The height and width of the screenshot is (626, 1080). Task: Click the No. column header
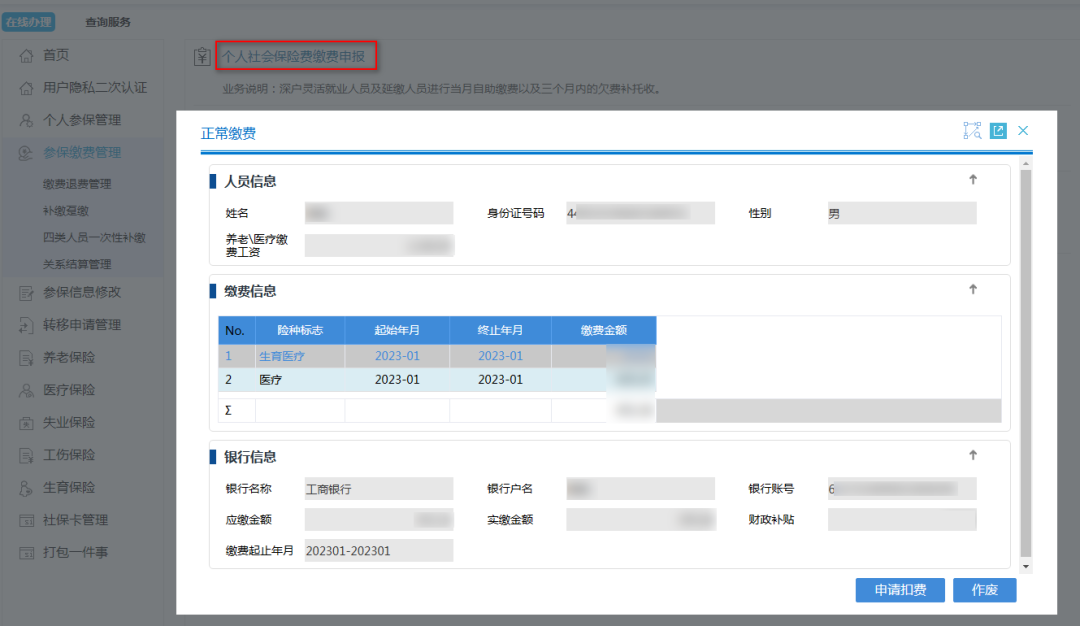[236, 331]
